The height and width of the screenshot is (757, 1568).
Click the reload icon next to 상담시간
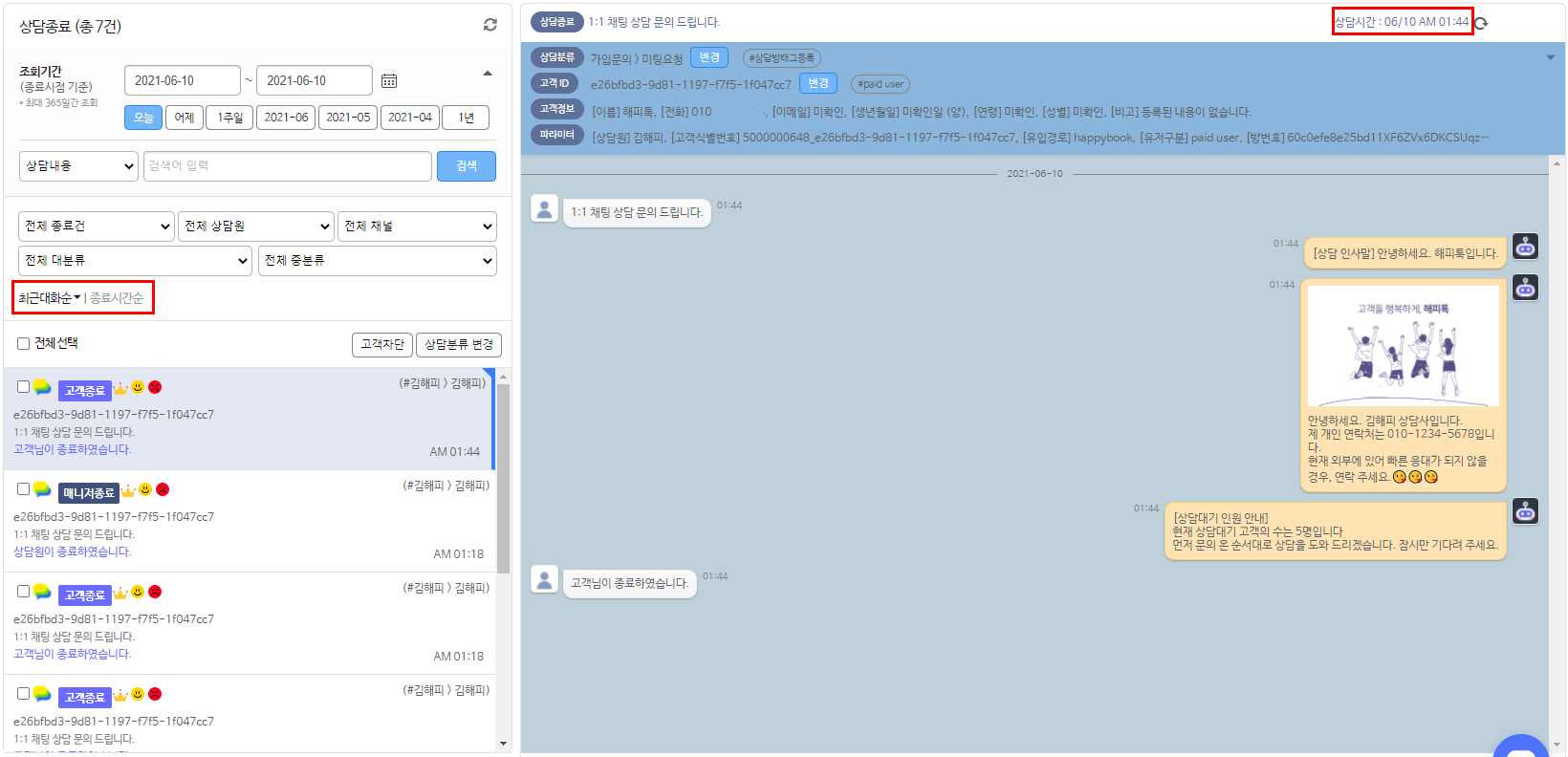(x=1481, y=23)
